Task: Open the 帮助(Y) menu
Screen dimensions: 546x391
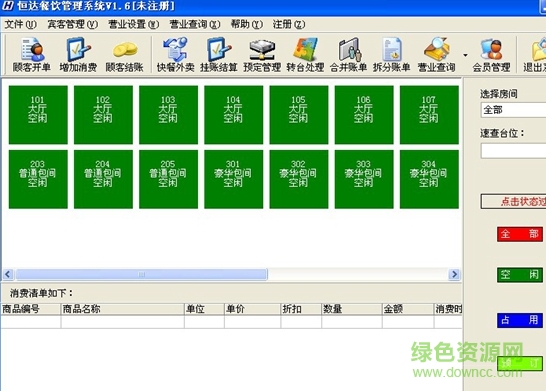Action: tap(247, 24)
